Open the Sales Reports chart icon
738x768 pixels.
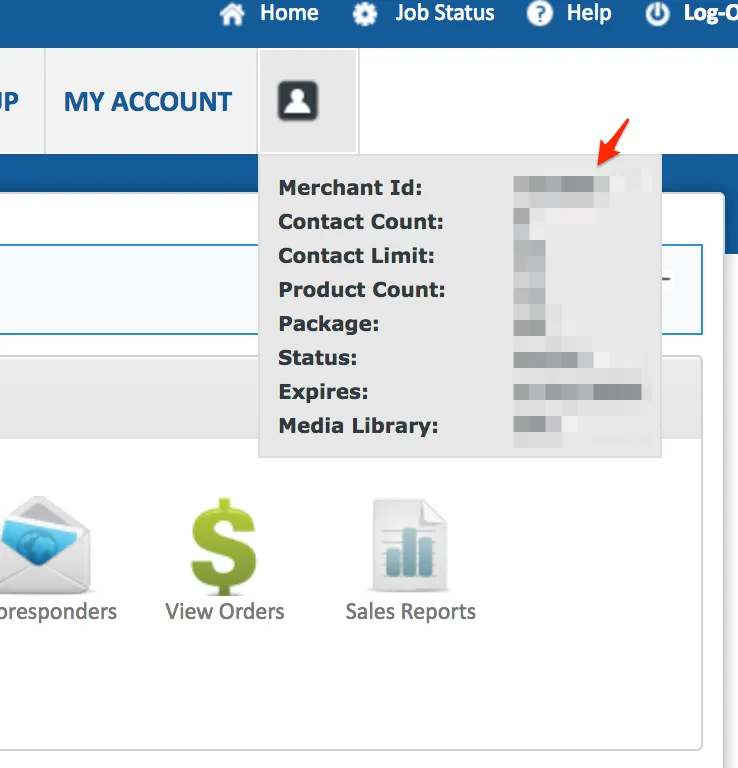409,545
